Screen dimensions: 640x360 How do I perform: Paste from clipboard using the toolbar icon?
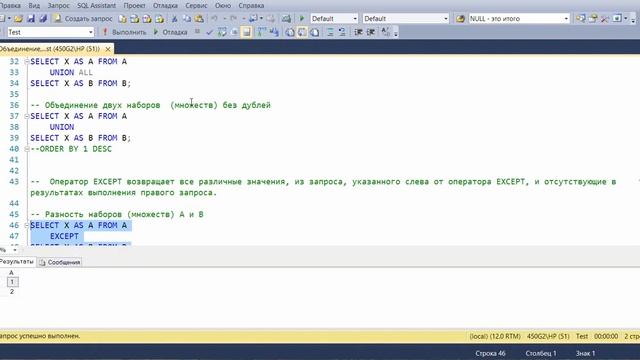coord(199,19)
